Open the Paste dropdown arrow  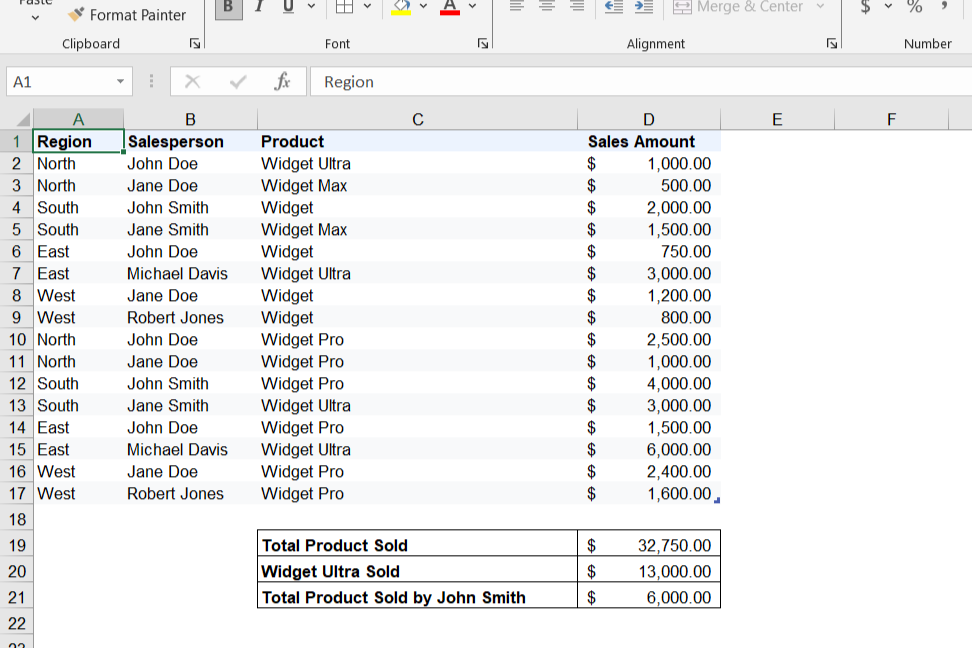click(35, 18)
